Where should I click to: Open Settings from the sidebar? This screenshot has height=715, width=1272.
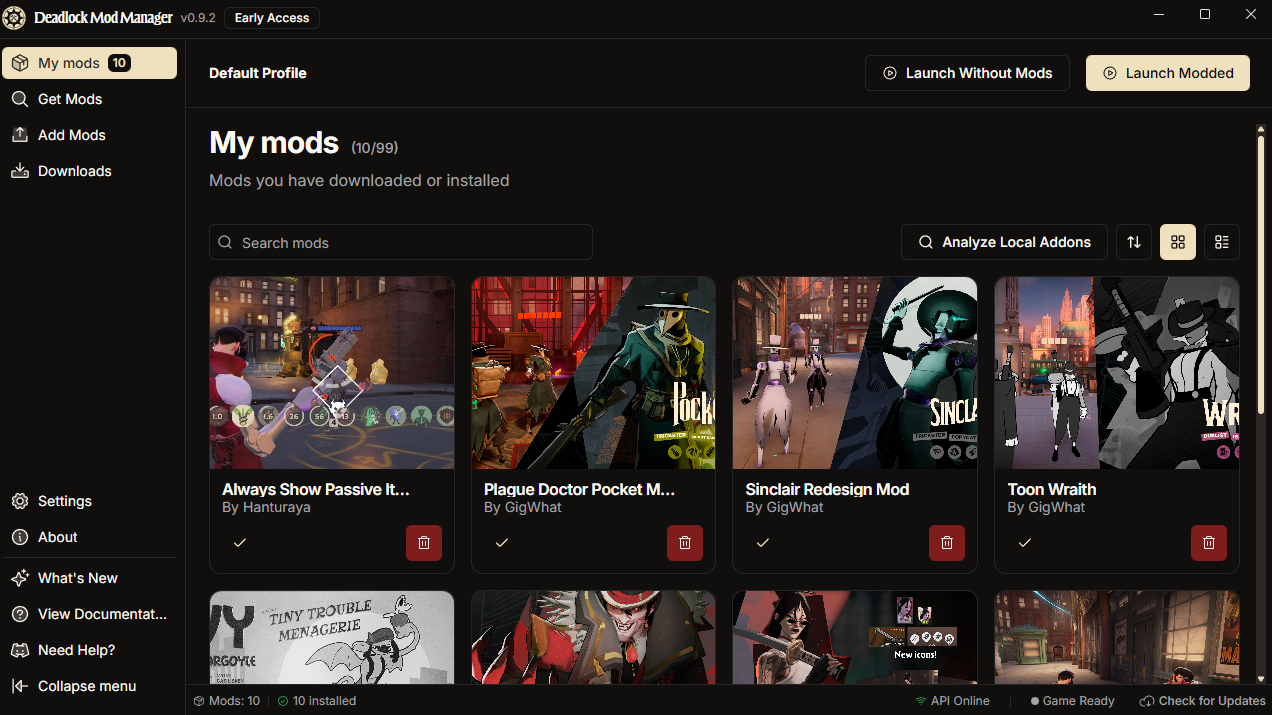pos(89,501)
